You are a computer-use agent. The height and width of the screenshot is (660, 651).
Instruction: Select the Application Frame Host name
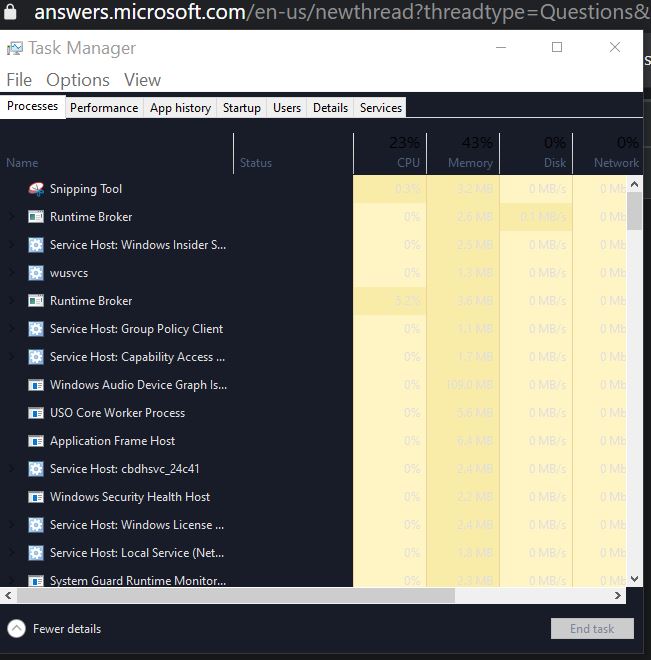click(x=112, y=441)
